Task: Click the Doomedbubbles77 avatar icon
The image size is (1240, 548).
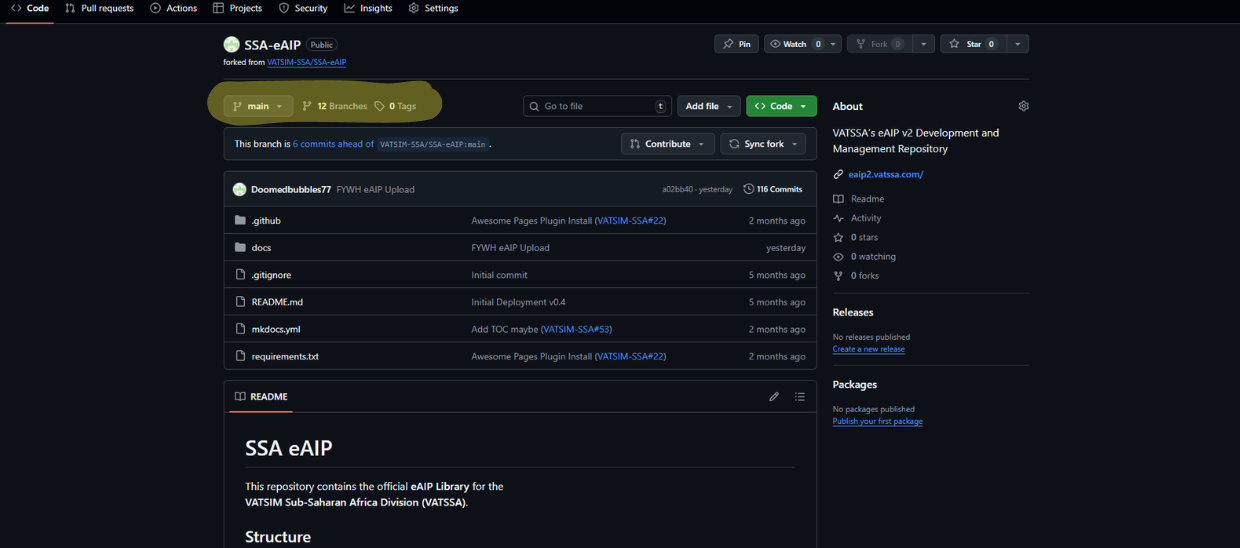Action: (240, 189)
